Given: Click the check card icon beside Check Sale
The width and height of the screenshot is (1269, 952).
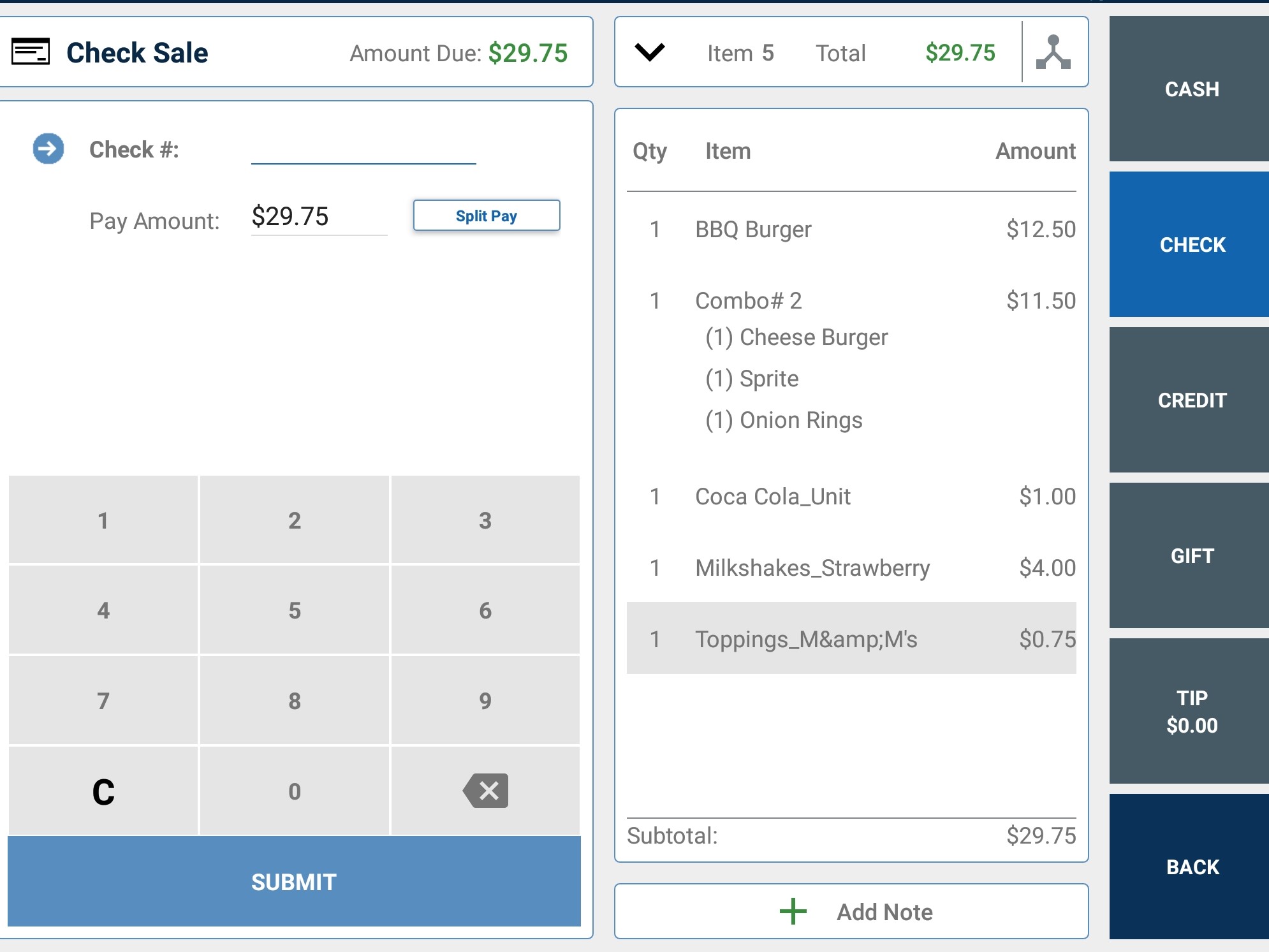Looking at the screenshot, I should pyautogui.click(x=31, y=52).
